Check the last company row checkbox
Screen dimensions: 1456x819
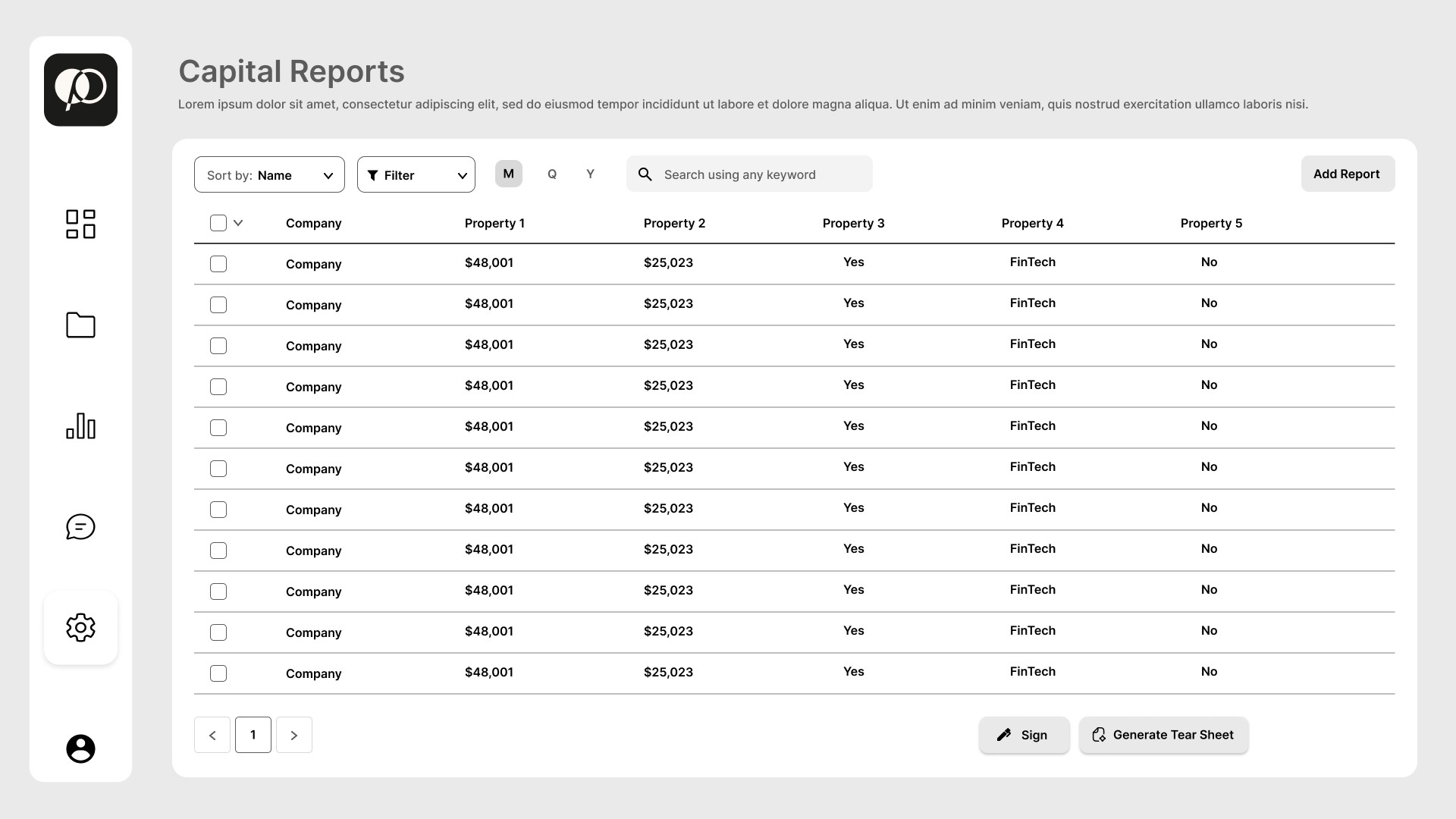(x=218, y=673)
